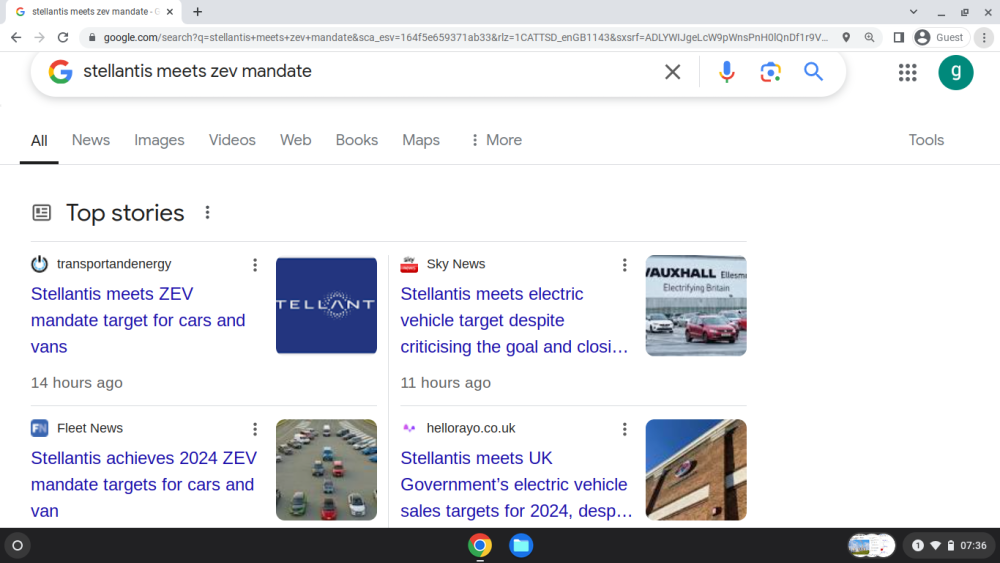Click the '11 hours ago' timestamp

coord(446,383)
